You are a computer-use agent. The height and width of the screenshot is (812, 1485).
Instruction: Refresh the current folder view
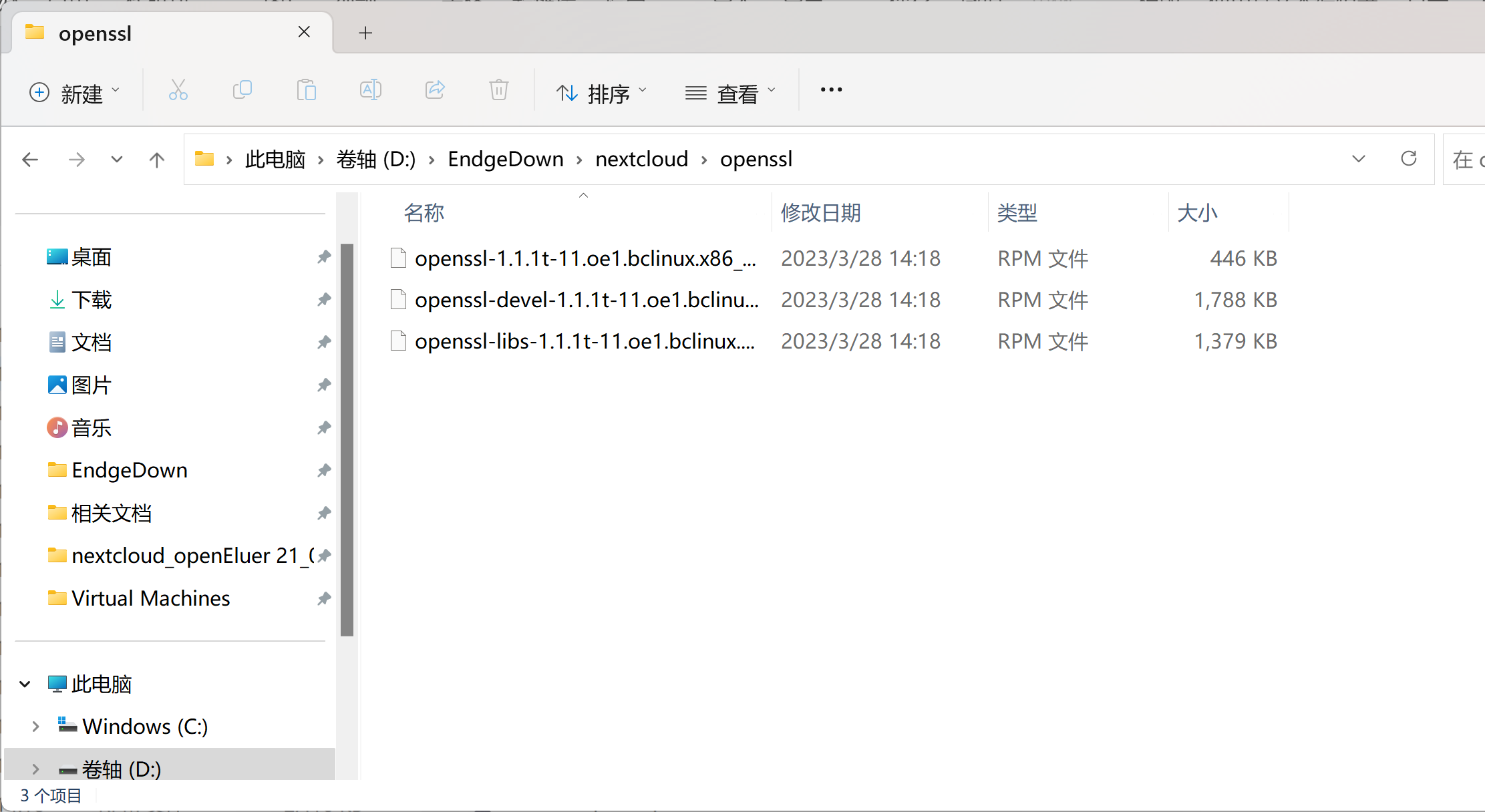1409,159
